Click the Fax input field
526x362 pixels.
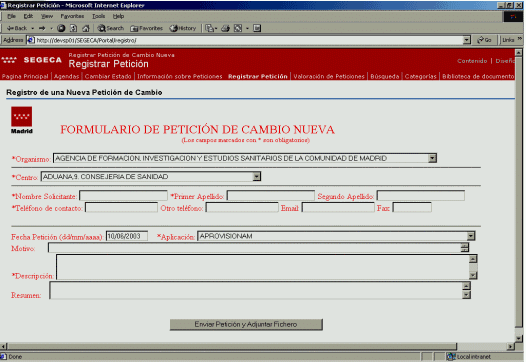pos(412,208)
